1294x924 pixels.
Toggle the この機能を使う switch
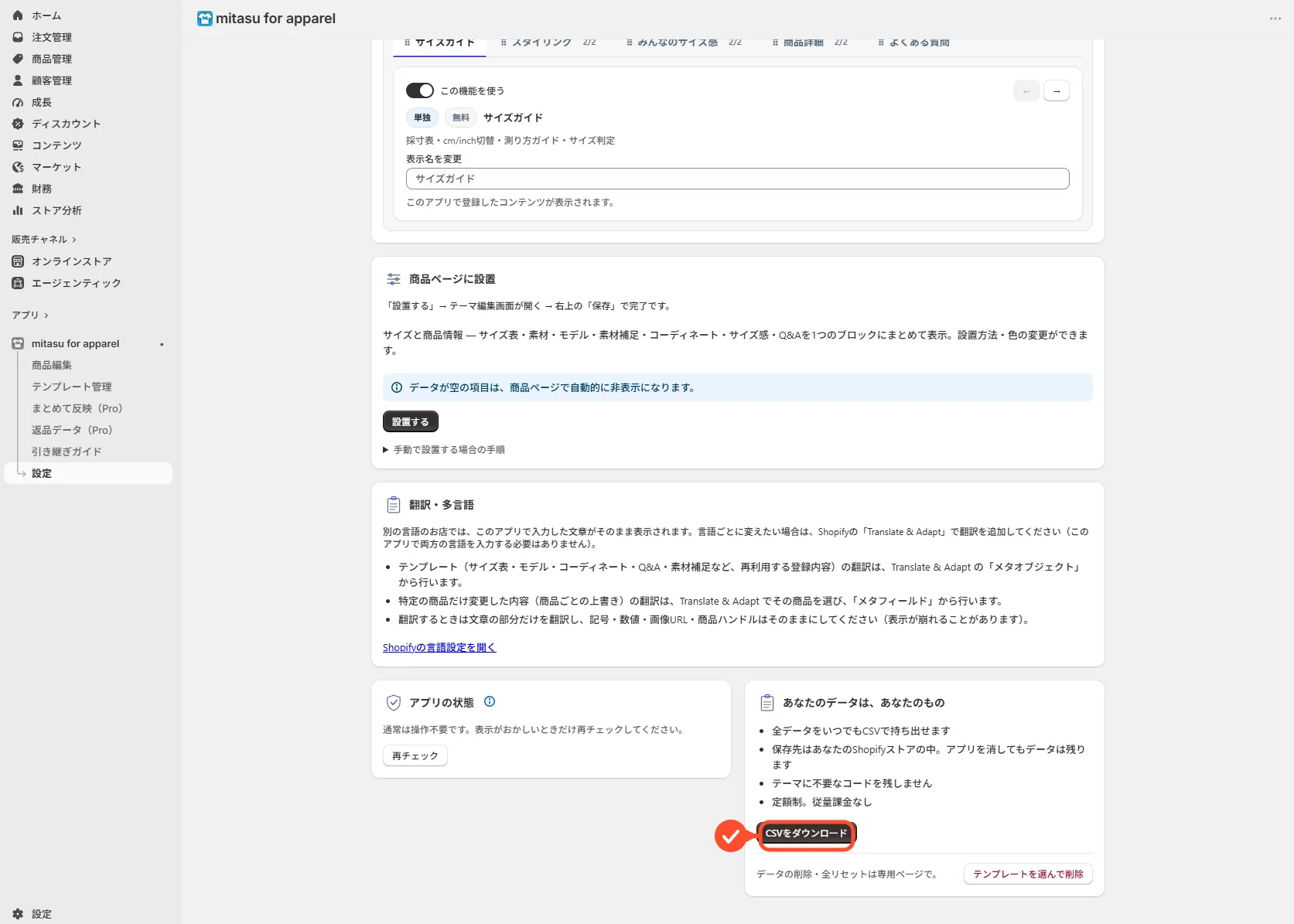pos(420,90)
